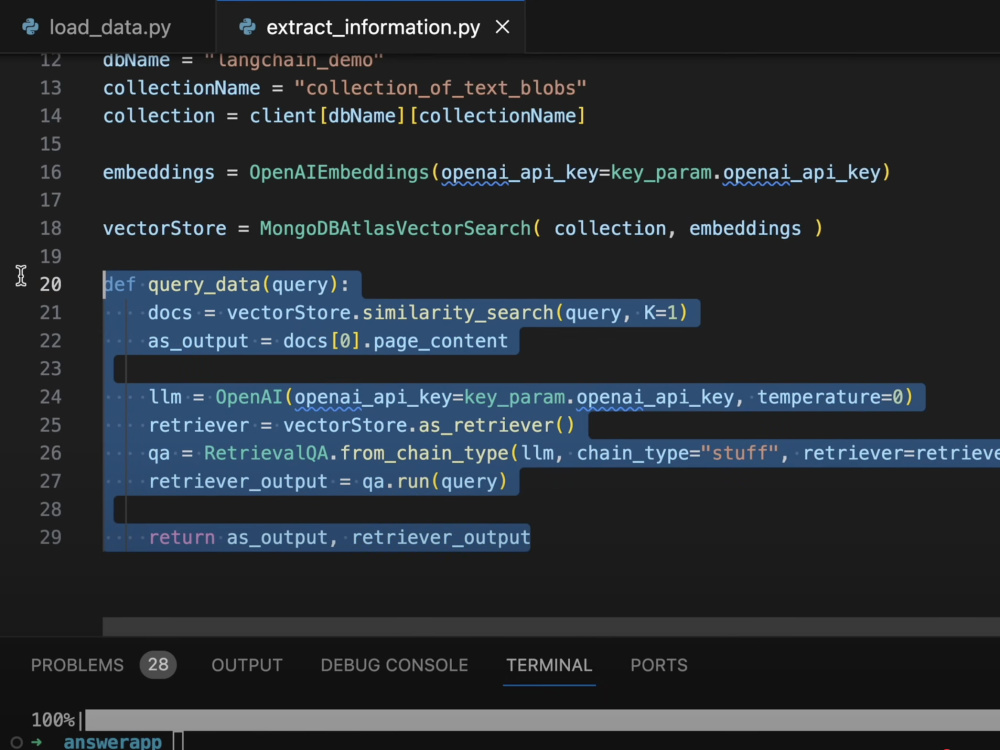Screen dimensions: 1000x750
Task: Click the answerapp terminal prompt
Action: [113, 742]
